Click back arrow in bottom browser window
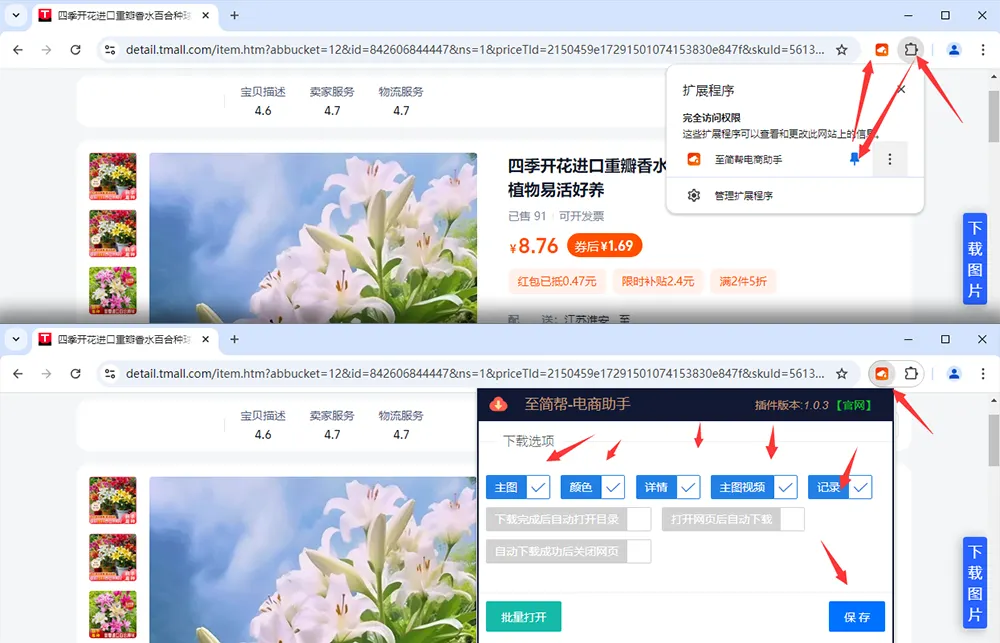This screenshot has height=643, width=1000. 18,374
